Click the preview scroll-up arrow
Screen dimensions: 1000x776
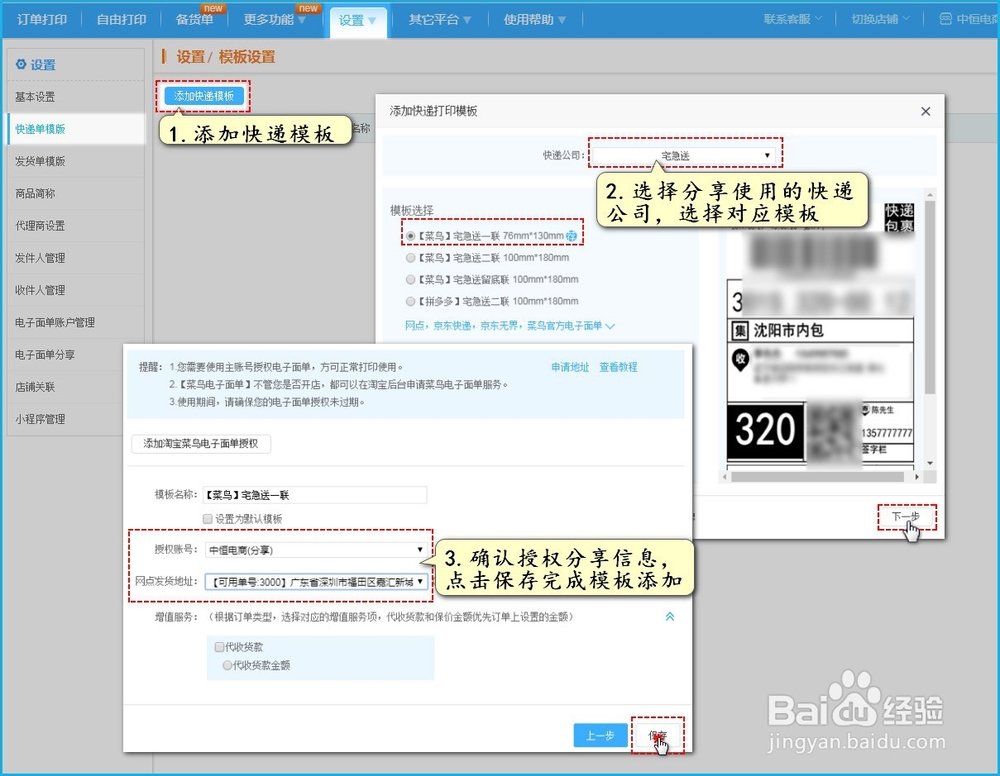pos(930,194)
